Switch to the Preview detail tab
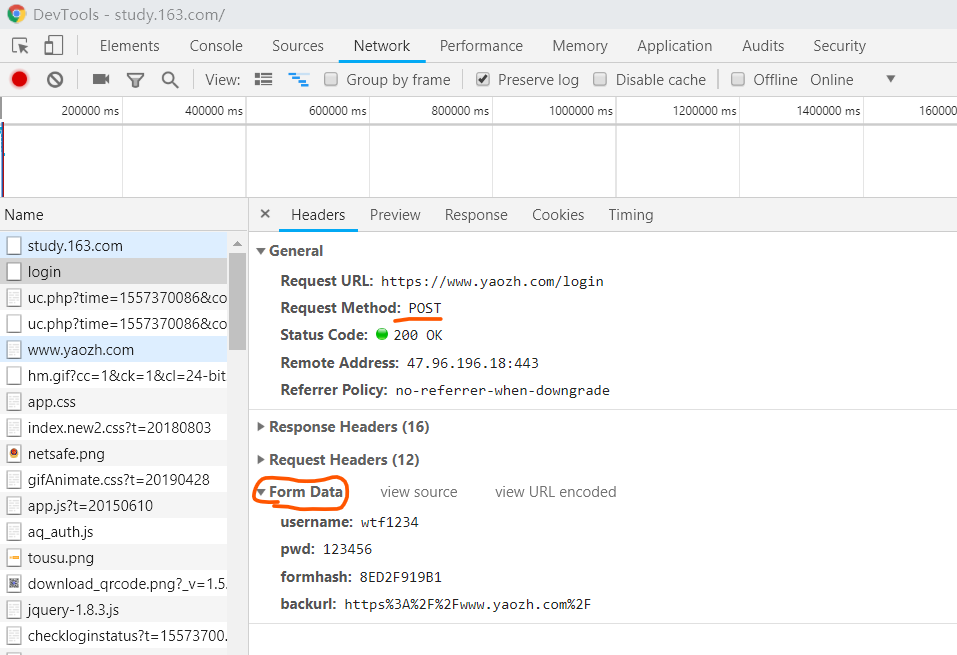This screenshot has height=655, width=957. pos(395,215)
